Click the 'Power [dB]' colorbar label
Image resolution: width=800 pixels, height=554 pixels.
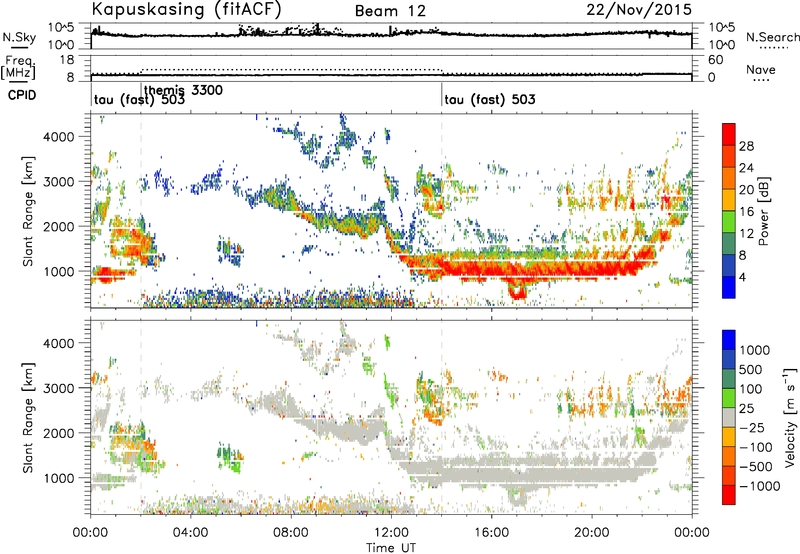click(763, 211)
